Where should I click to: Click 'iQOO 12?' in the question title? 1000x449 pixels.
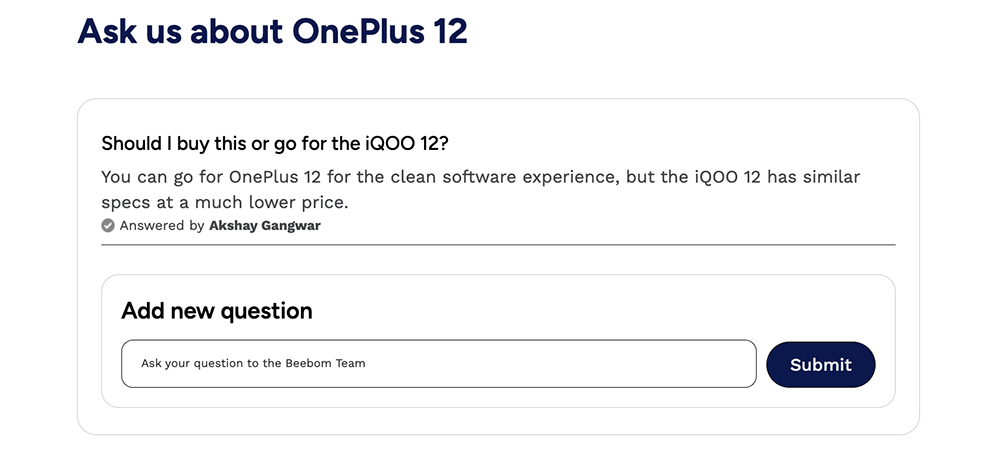click(419, 143)
